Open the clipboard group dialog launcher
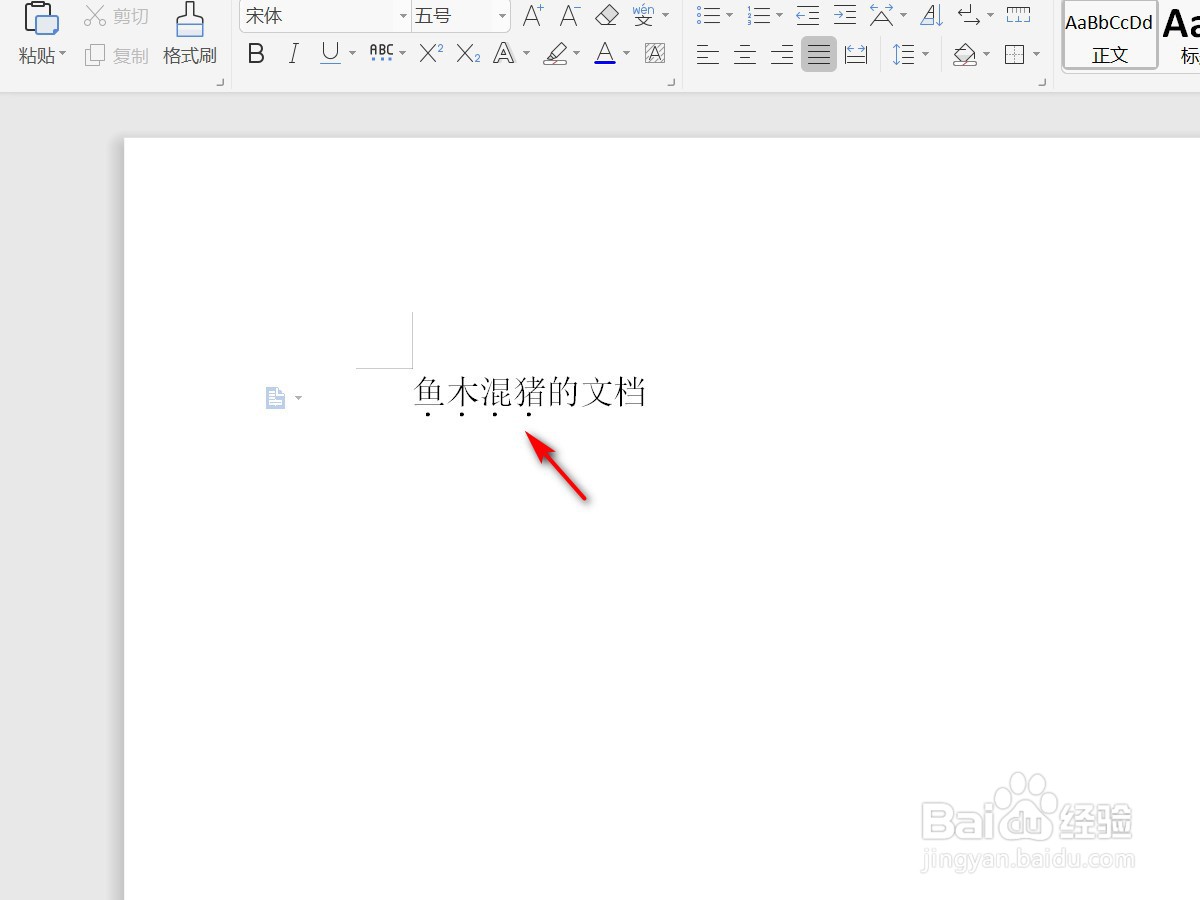The height and width of the screenshot is (900, 1200). click(220, 84)
